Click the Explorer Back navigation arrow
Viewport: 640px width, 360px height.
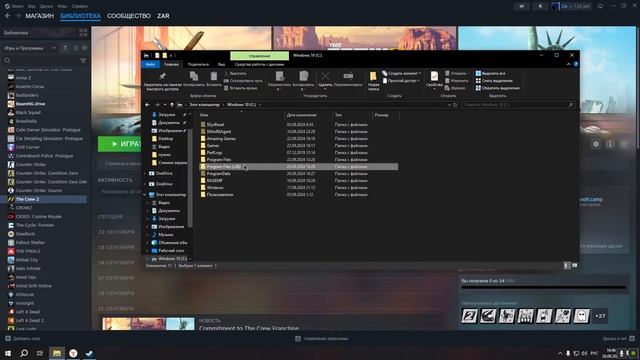tap(147, 105)
